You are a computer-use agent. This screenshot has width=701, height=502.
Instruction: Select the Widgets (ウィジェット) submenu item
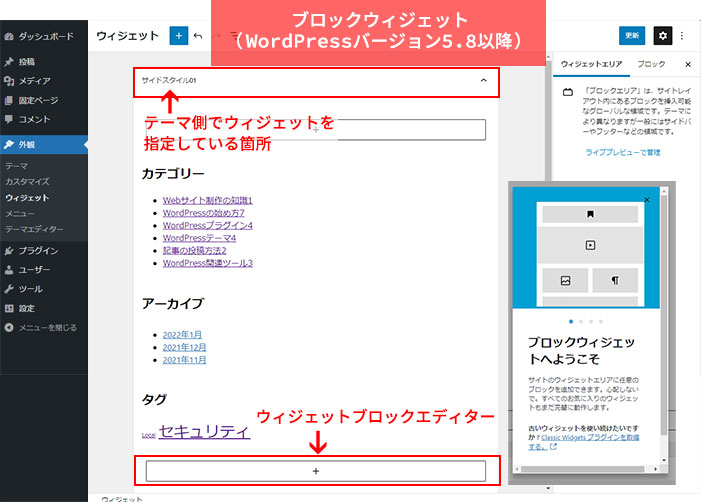coord(27,198)
